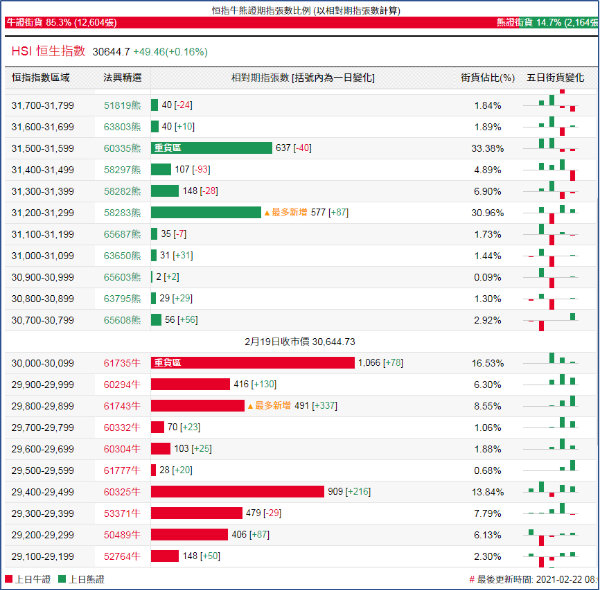Click the red 重貨區 bar showing 1,066

253,363
